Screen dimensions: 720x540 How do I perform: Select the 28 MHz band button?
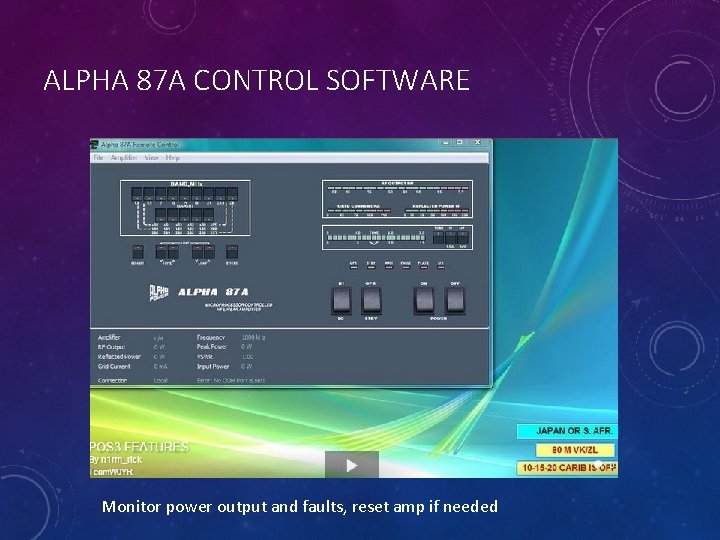[x=232, y=194]
